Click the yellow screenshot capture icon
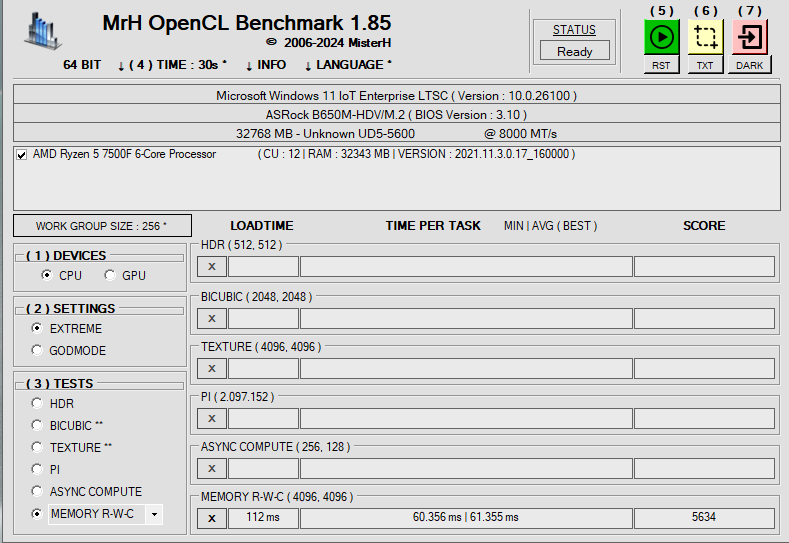Viewport: 789px width, 543px height. 705,37
